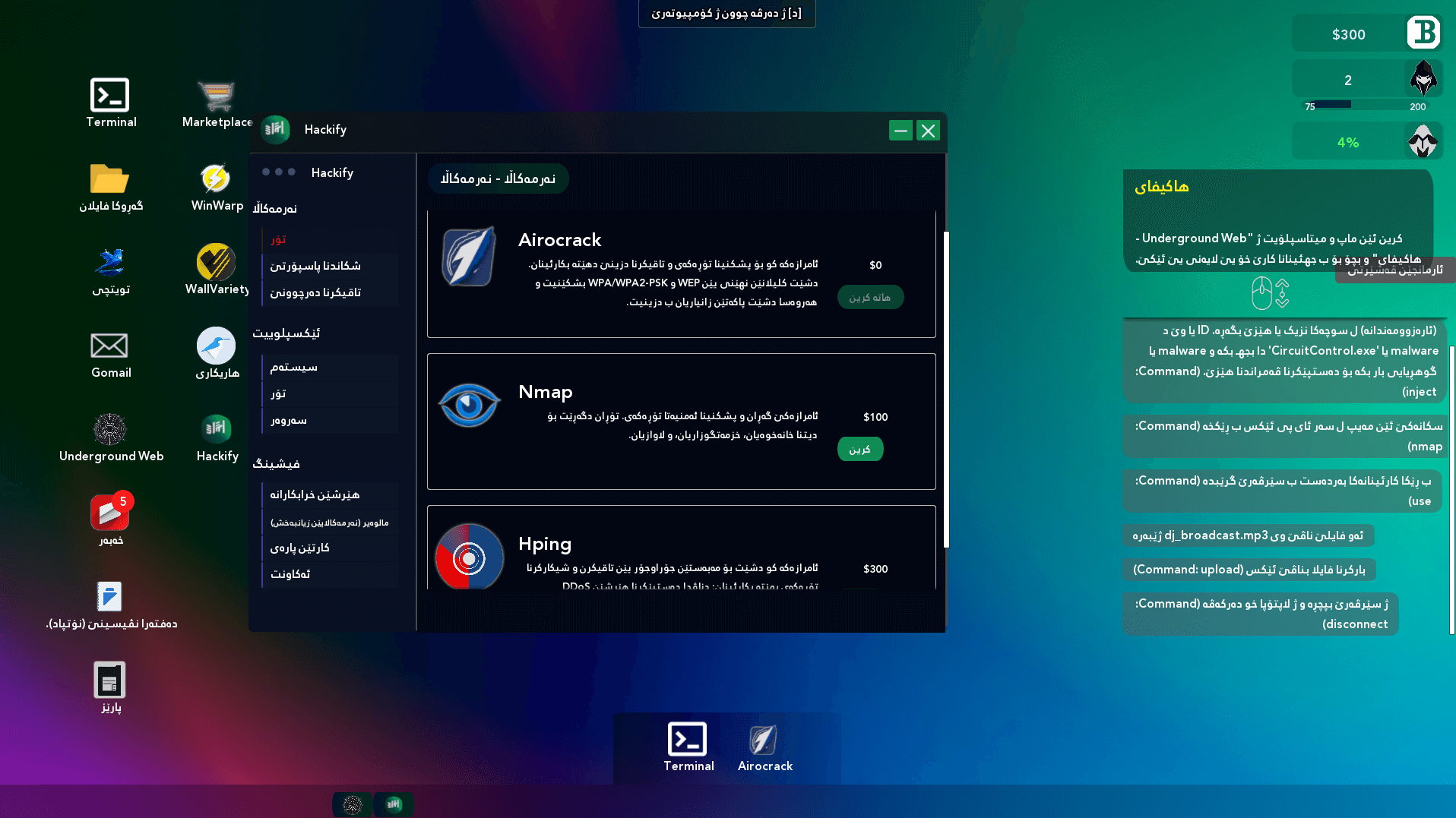The height and width of the screenshot is (818, 1456).
Task: Open the WallVariety app
Action: click(216, 262)
